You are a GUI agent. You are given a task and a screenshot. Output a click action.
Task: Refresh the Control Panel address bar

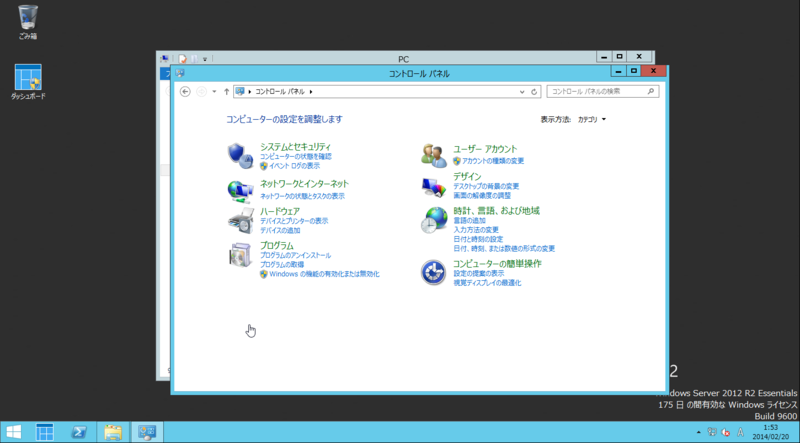pos(534,92)
